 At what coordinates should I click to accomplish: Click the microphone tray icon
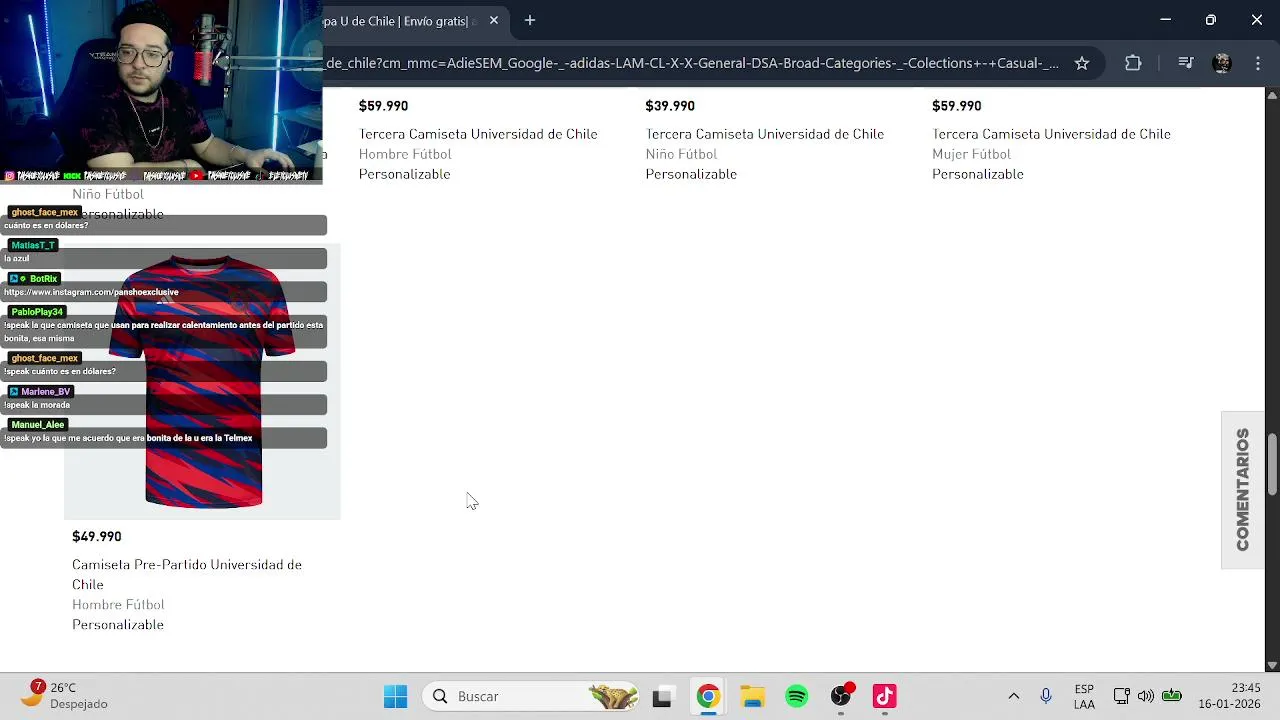1046,696
